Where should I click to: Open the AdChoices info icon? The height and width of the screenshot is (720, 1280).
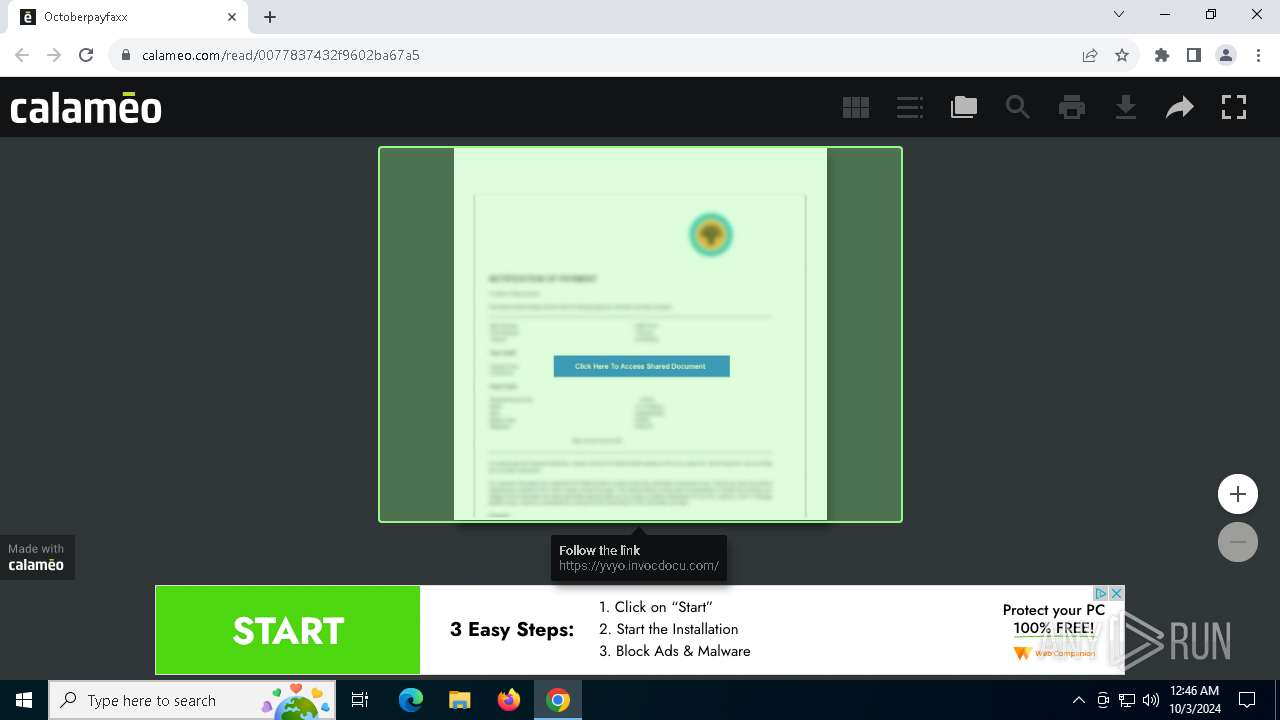tap(1100, 593)
